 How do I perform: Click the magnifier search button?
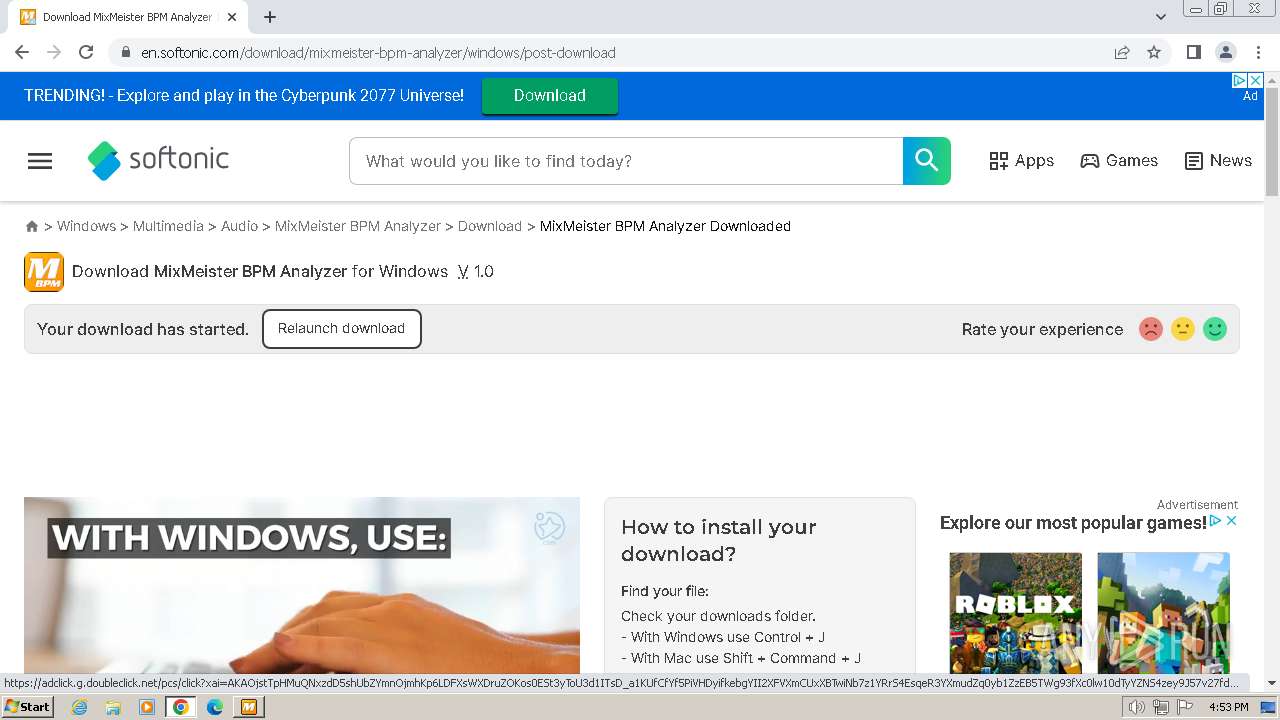pos(926,161)
